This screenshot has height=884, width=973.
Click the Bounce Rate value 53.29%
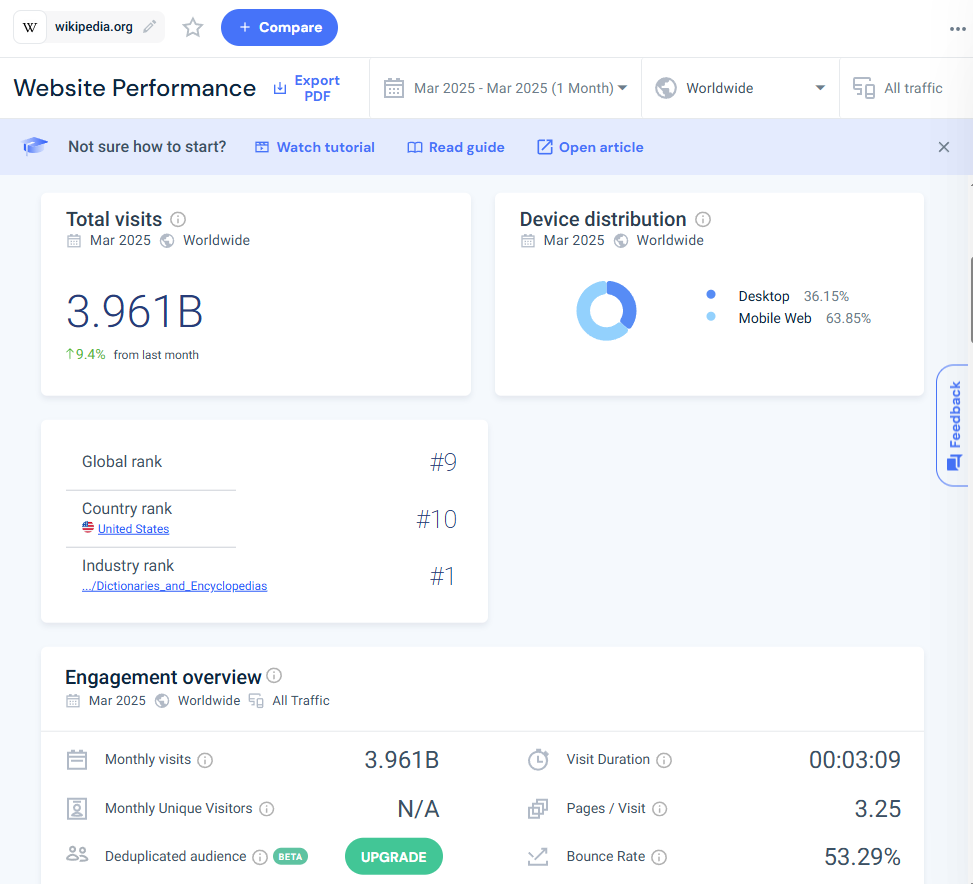point(862,857)
